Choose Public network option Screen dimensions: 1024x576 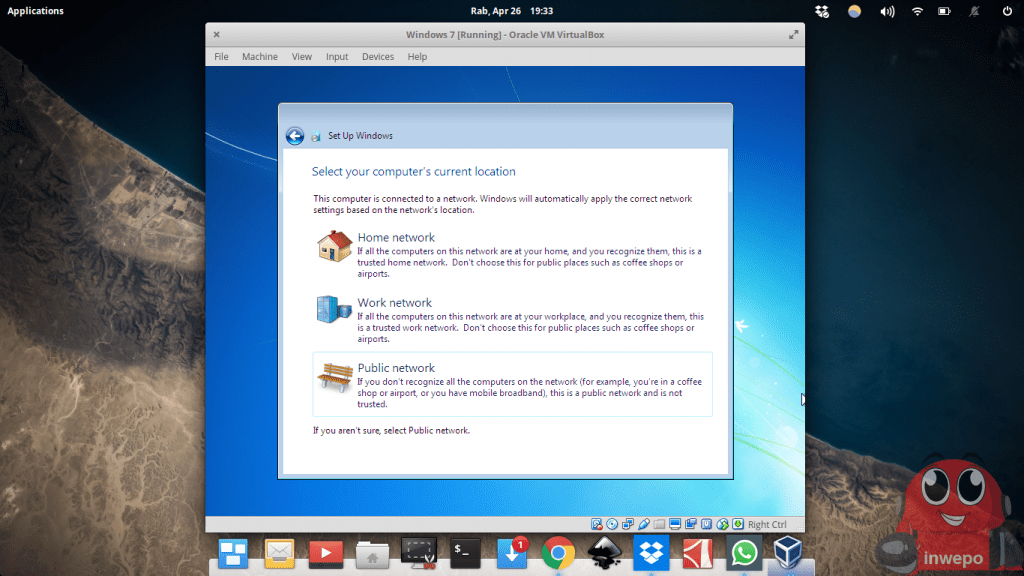(396, 368)
